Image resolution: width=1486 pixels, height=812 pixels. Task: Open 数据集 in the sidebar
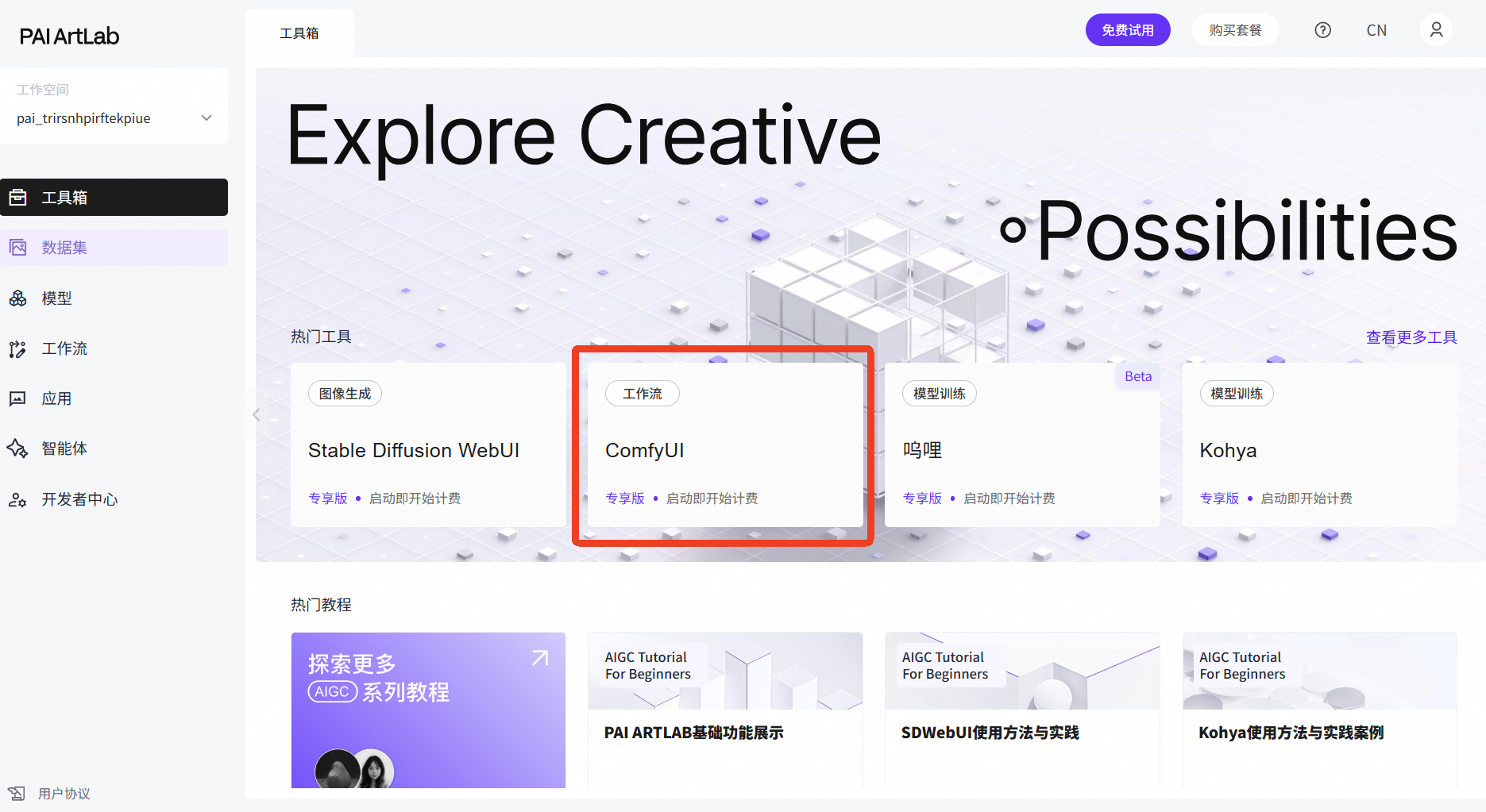pos(114,248)
